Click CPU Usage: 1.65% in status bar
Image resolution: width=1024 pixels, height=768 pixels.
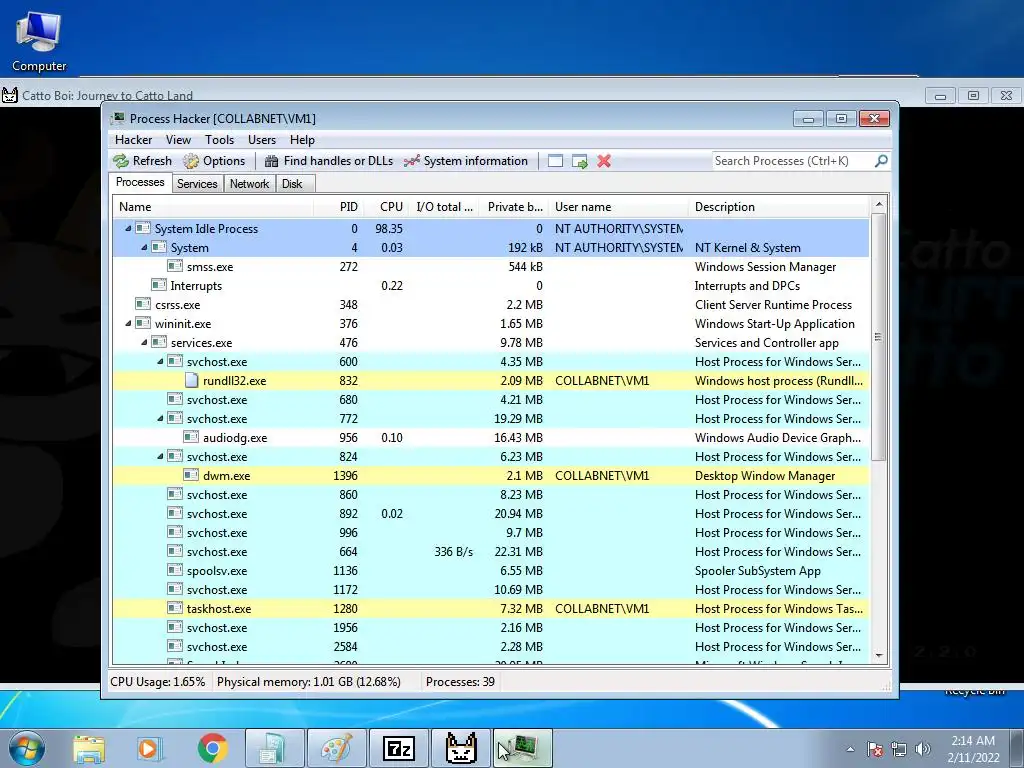(157, 682)
